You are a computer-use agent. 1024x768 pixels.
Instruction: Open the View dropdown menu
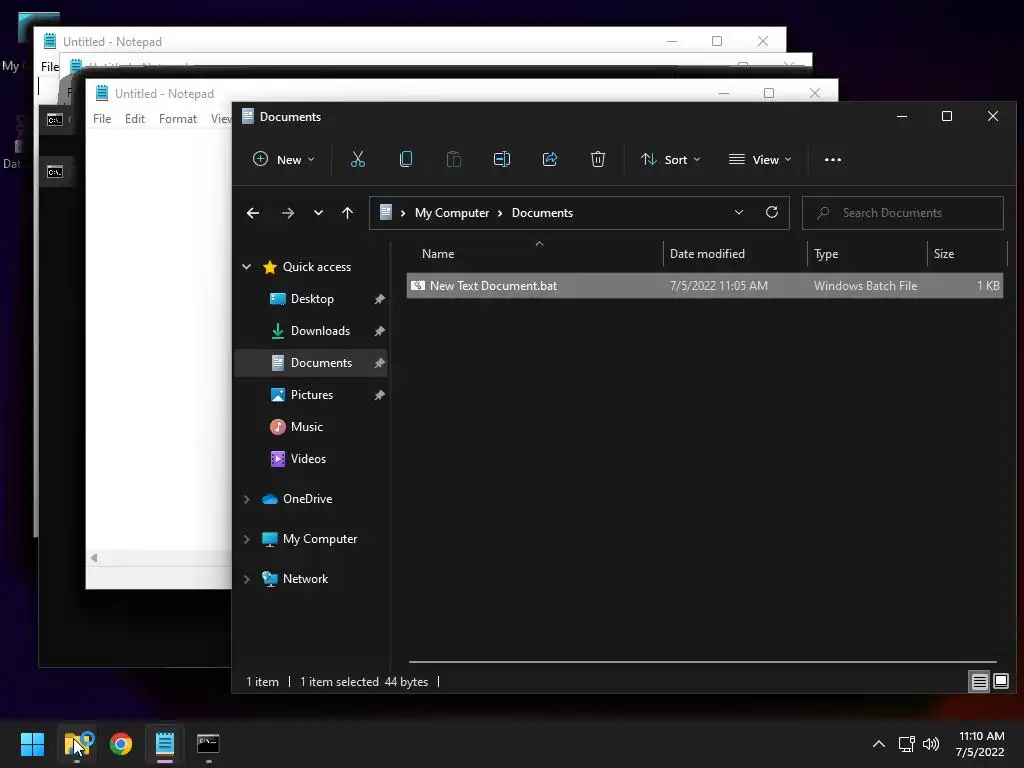tap(760, 159)
